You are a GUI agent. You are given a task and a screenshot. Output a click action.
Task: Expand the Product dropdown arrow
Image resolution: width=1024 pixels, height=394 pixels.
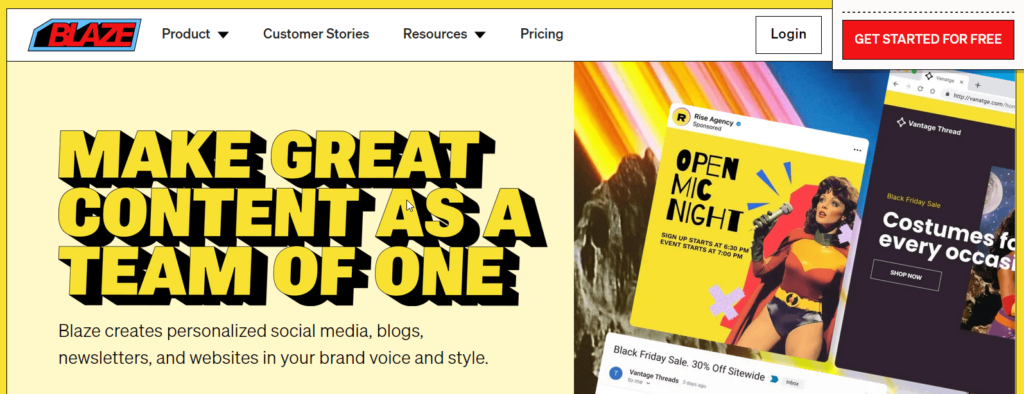point(223,35)
